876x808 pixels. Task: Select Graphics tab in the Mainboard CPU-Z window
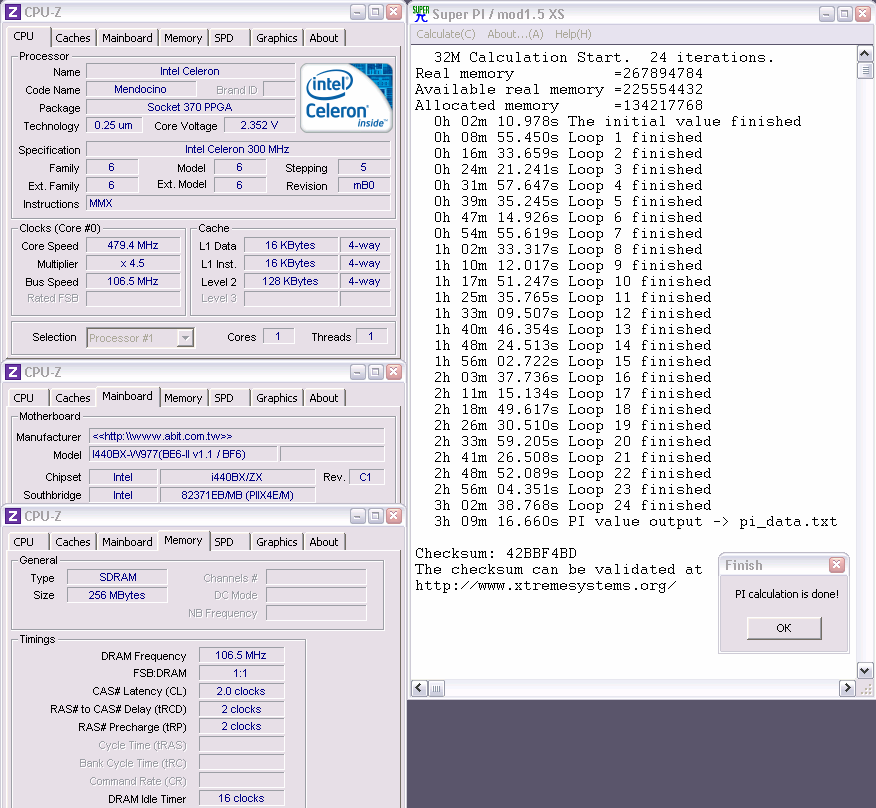coord(277,398)
